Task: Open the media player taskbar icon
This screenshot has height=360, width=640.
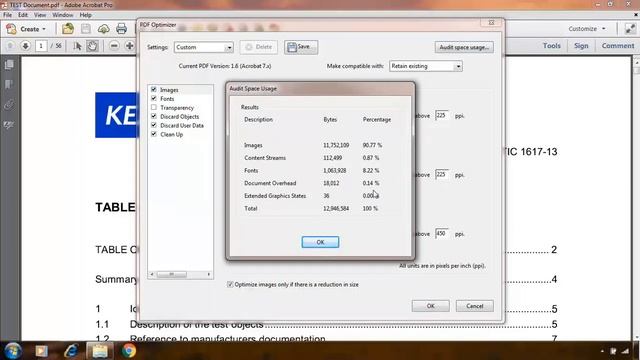Action: coord(42,351)
